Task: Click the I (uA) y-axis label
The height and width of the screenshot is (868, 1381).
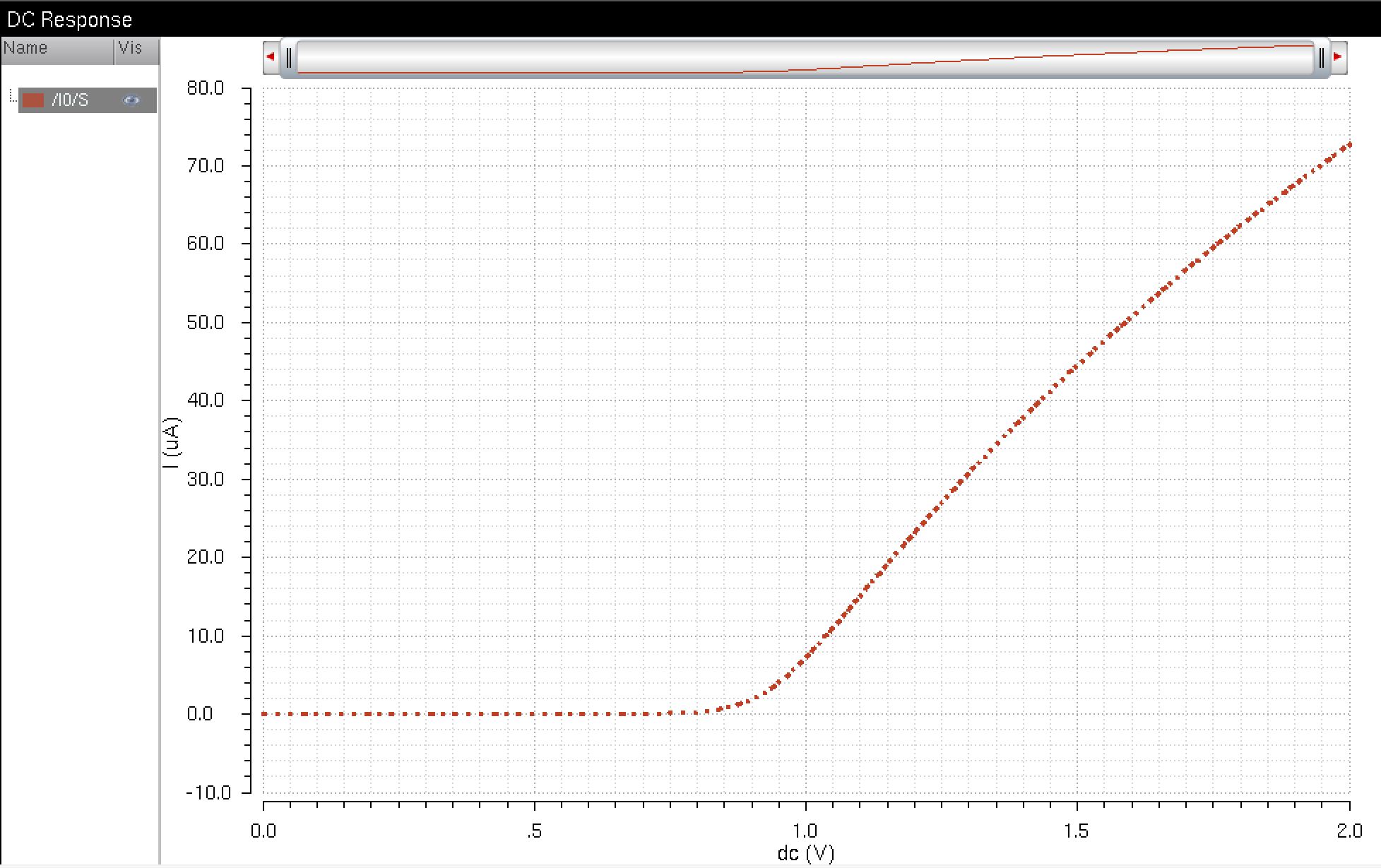Action: pyautogui.click(x=172, y=443)
